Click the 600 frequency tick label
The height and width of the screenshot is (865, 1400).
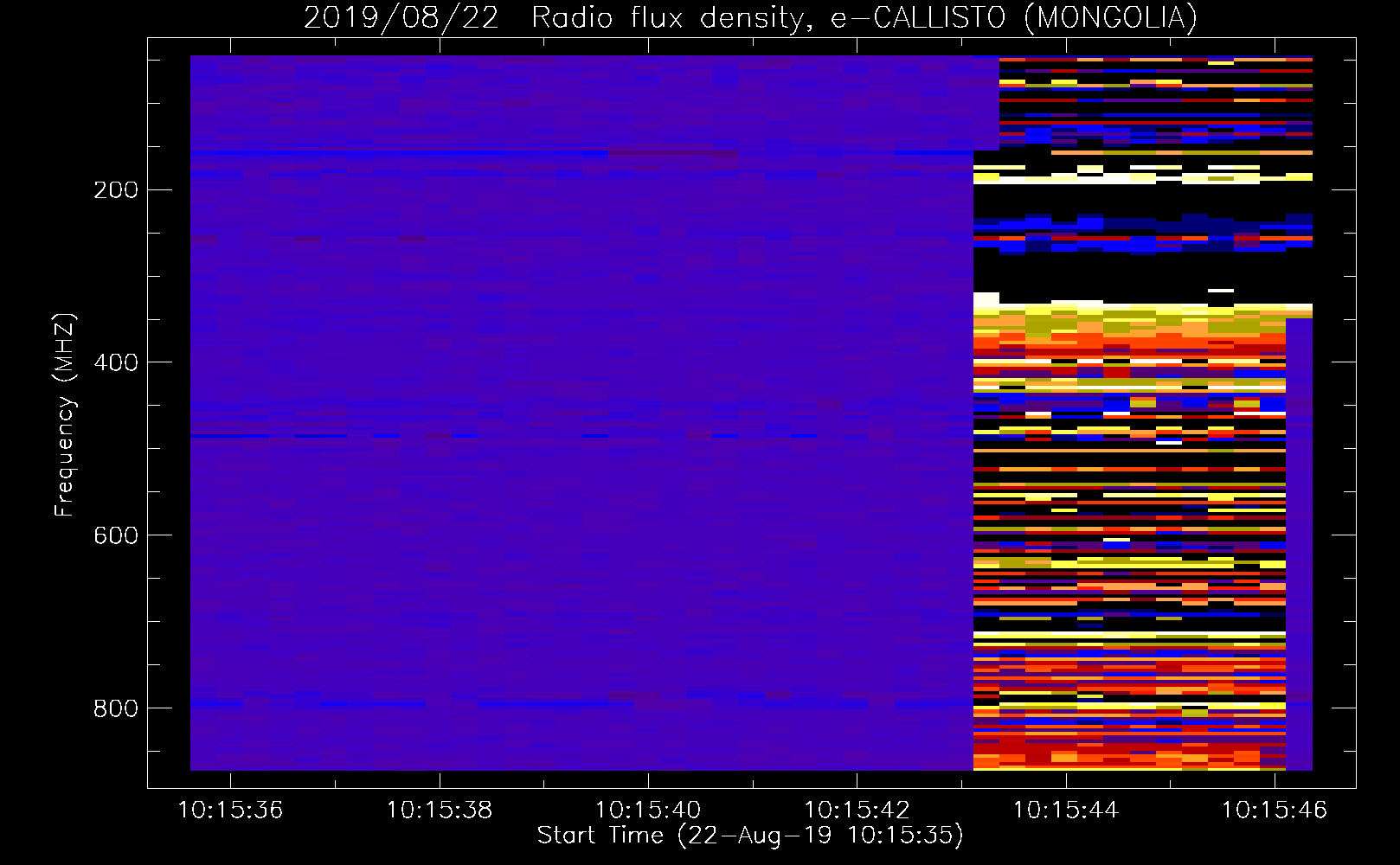point(116,536)
